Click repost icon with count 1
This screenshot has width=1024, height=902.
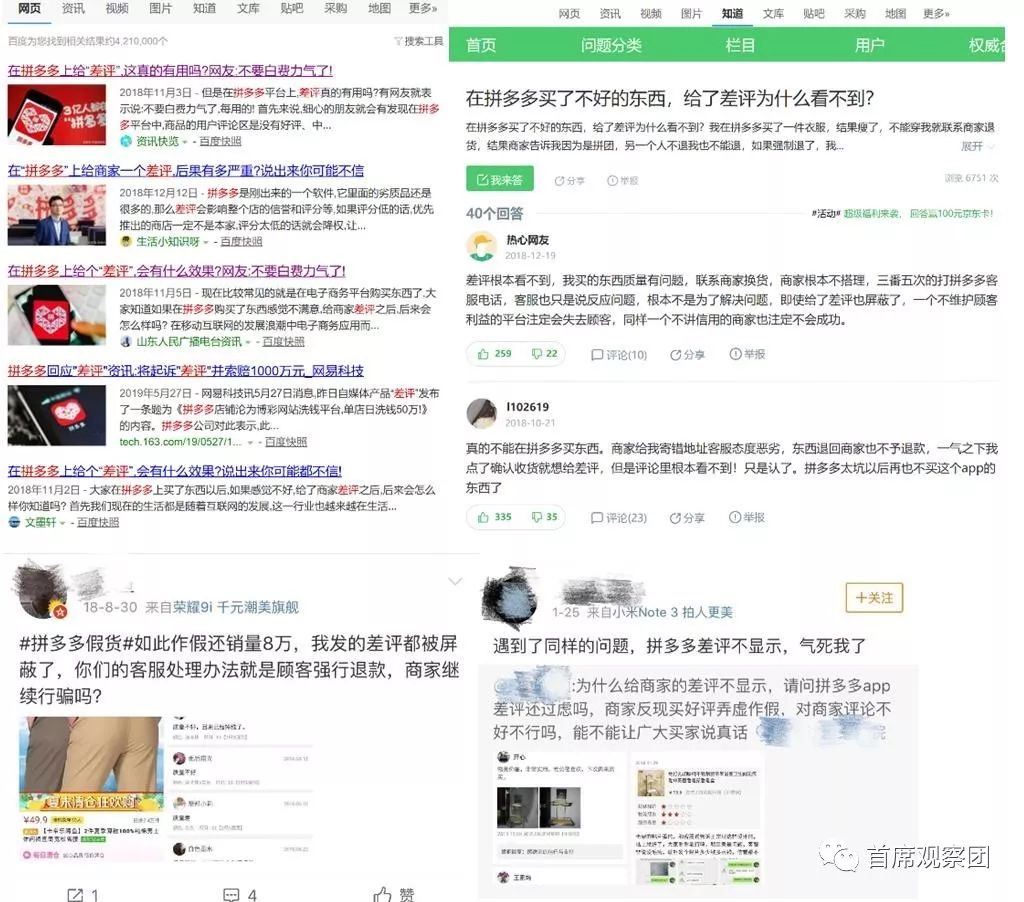click(x=83, y=895)
